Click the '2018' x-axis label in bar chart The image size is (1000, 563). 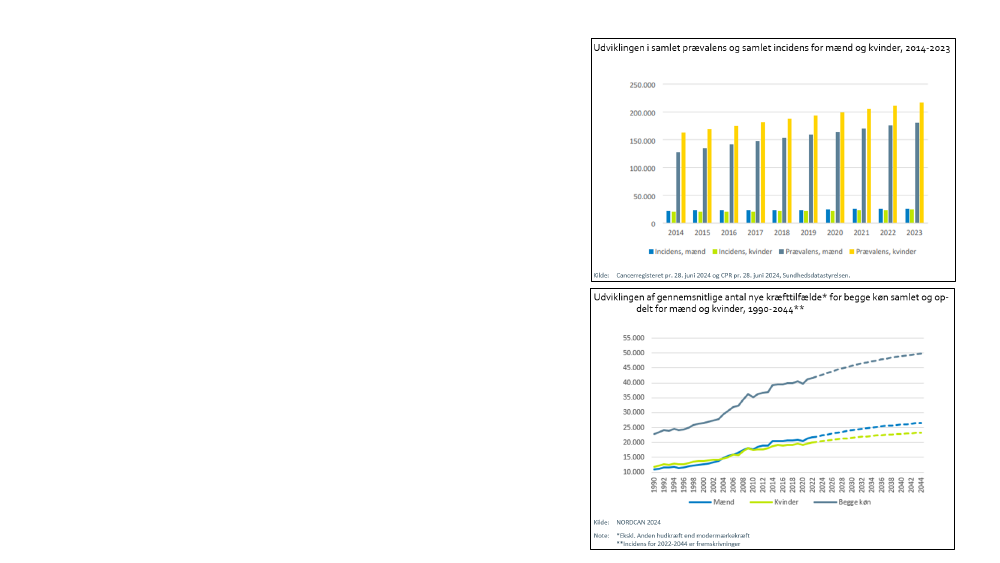pos(782,233)
